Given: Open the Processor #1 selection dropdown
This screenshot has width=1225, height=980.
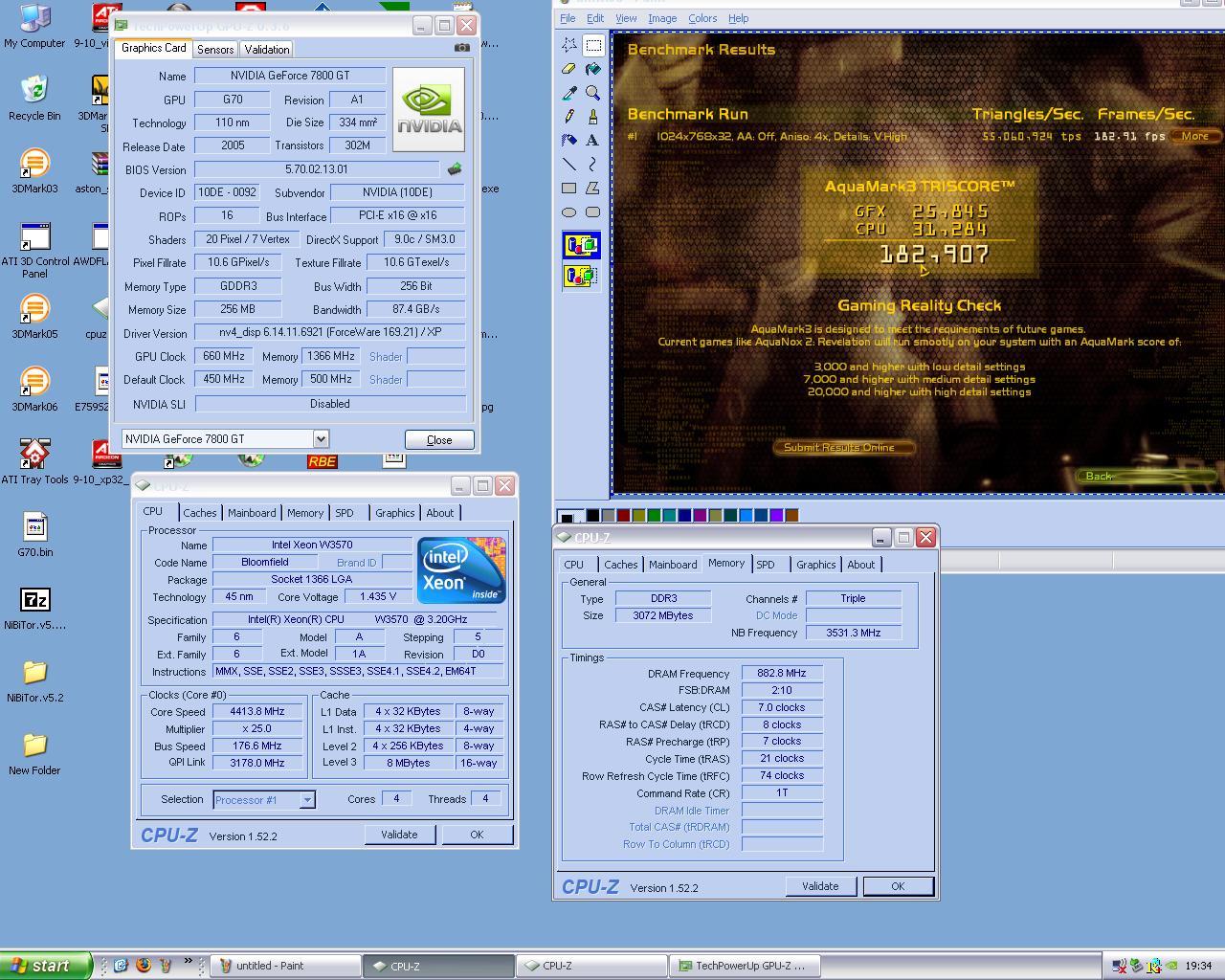Looking at the screenshot, I should click(307, 800).
